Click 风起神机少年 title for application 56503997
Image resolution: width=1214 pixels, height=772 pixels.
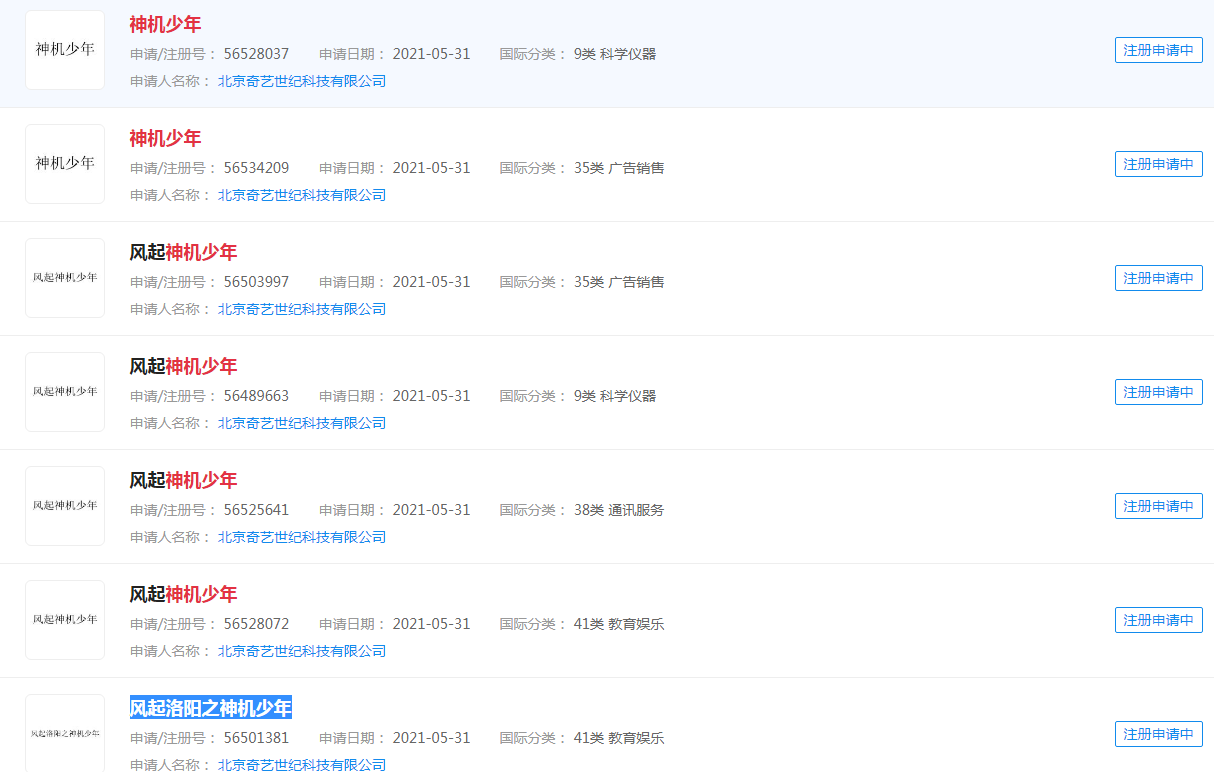point(183,253)
